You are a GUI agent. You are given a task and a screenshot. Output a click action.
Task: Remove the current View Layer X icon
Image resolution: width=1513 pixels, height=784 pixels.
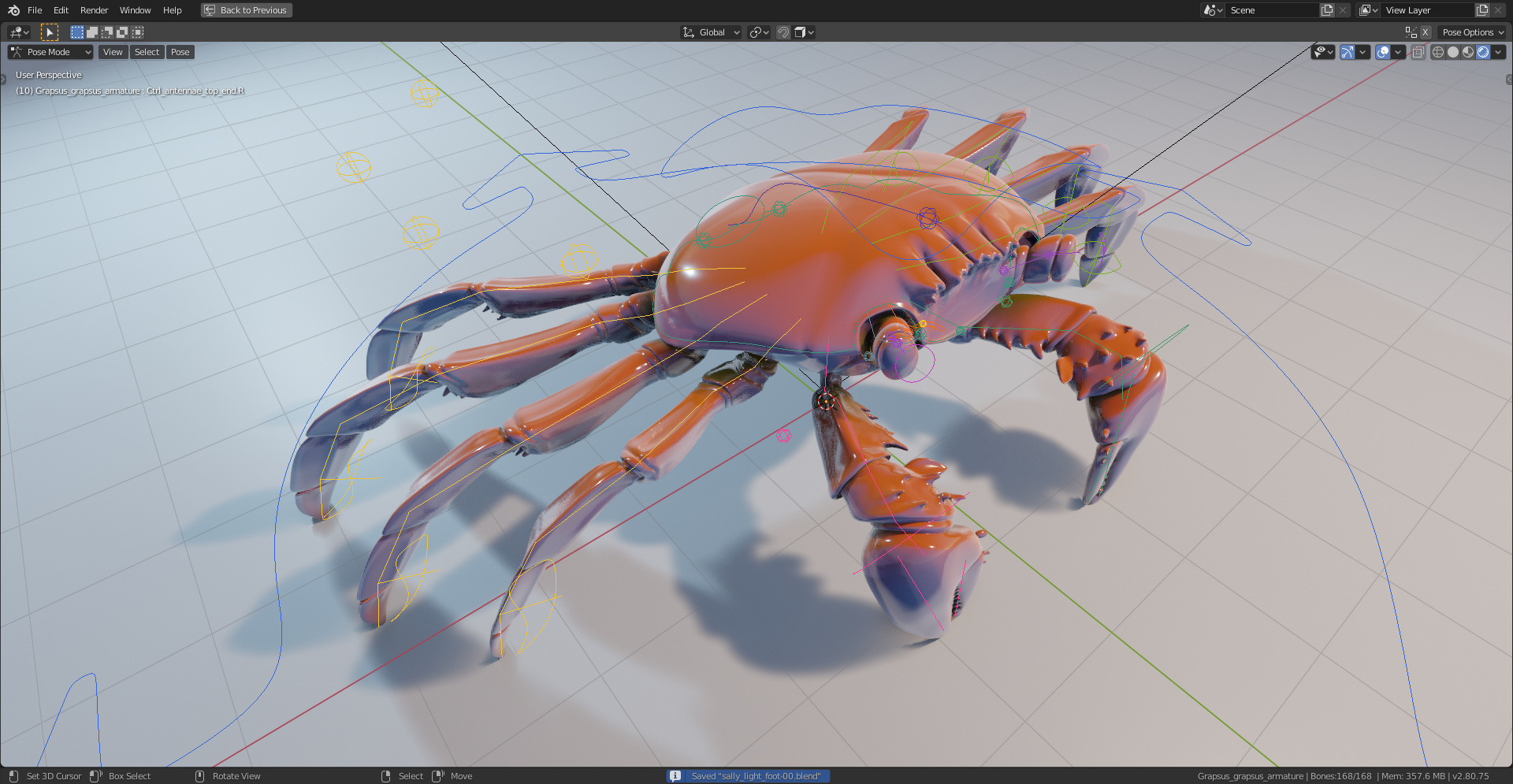[x=1498, y=10]
